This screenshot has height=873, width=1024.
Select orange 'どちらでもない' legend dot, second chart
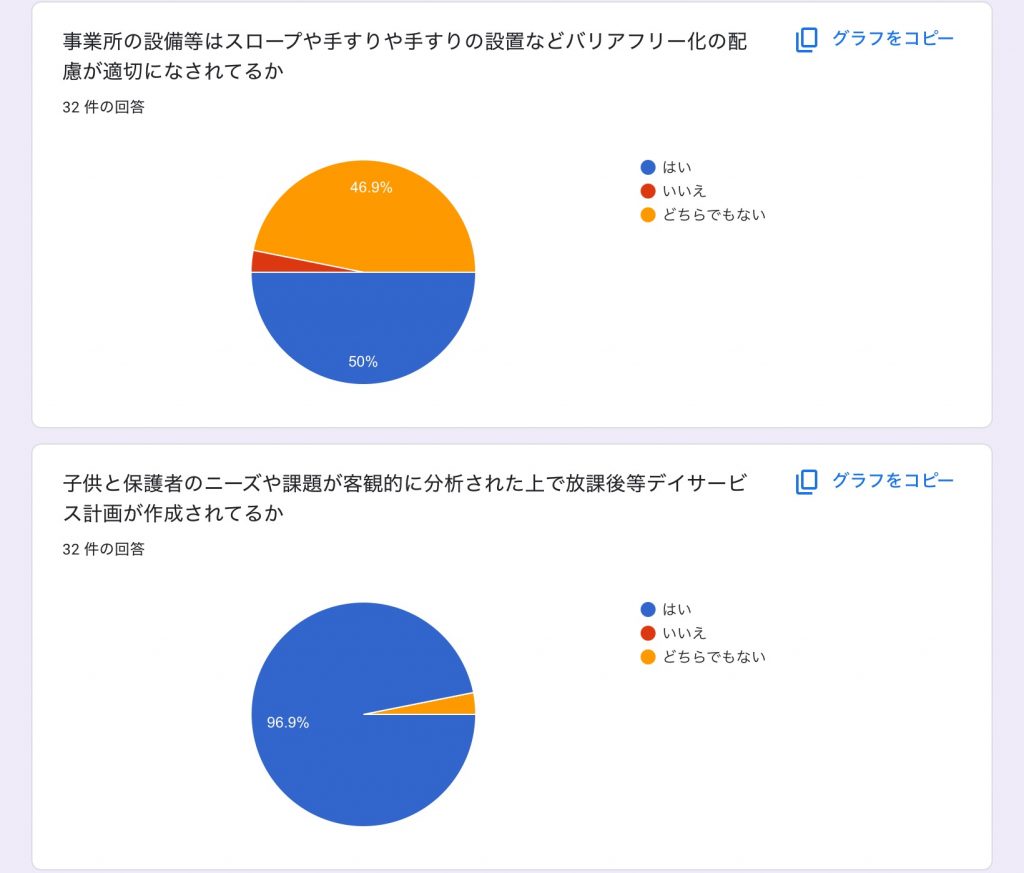[648, 657]
